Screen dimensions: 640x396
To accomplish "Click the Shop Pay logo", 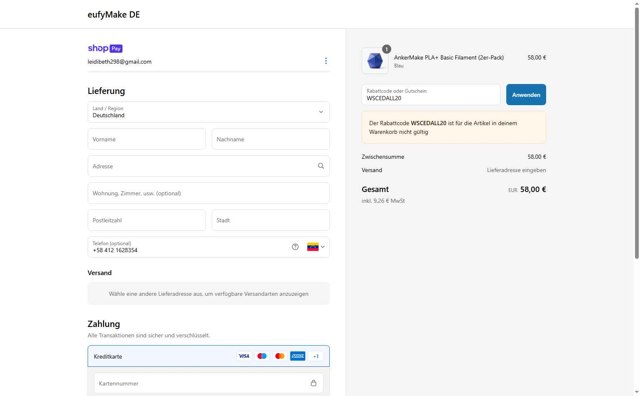I will coord(105,48).
